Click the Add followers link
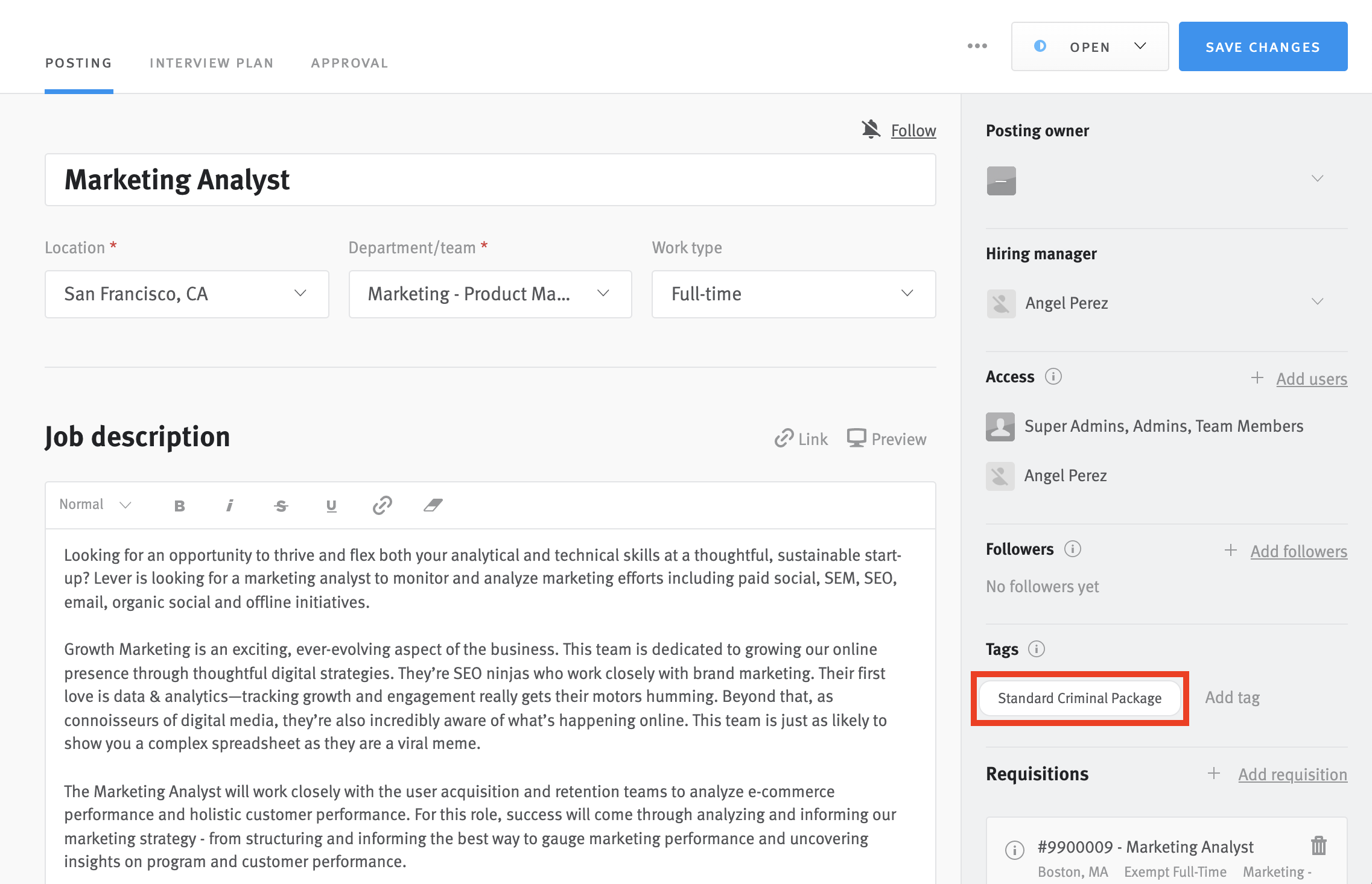Image resolution: width=1372 pixels, height=884 pixels. tap(1299, 551)
